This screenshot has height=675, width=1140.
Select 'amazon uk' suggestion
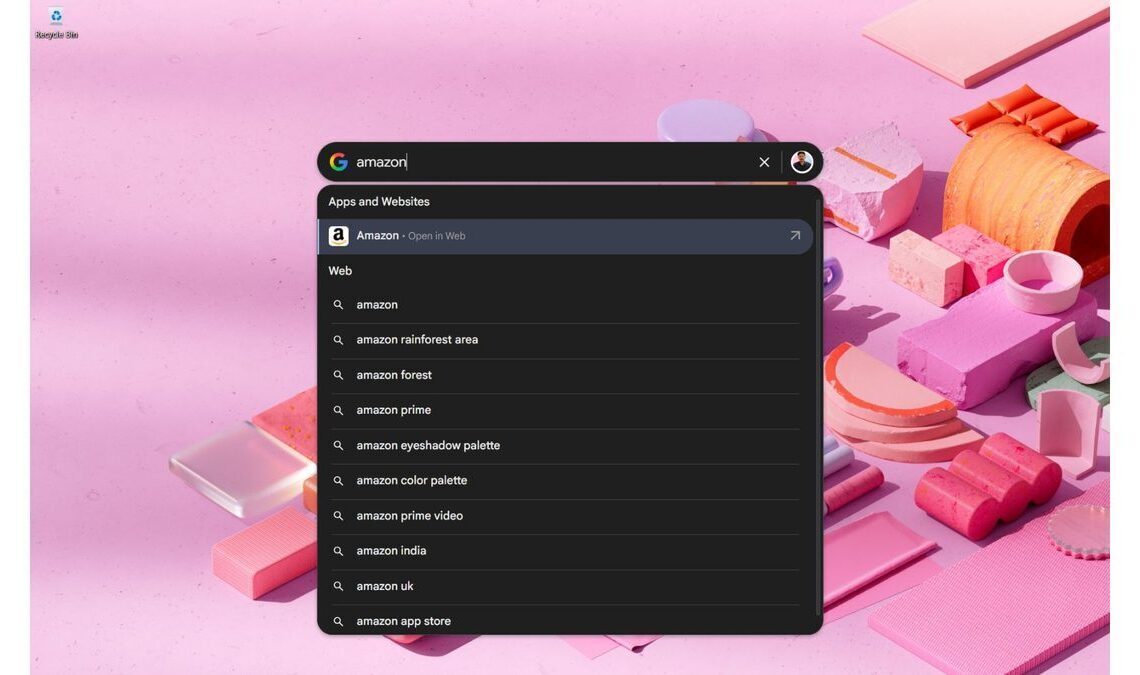(566, 586)
